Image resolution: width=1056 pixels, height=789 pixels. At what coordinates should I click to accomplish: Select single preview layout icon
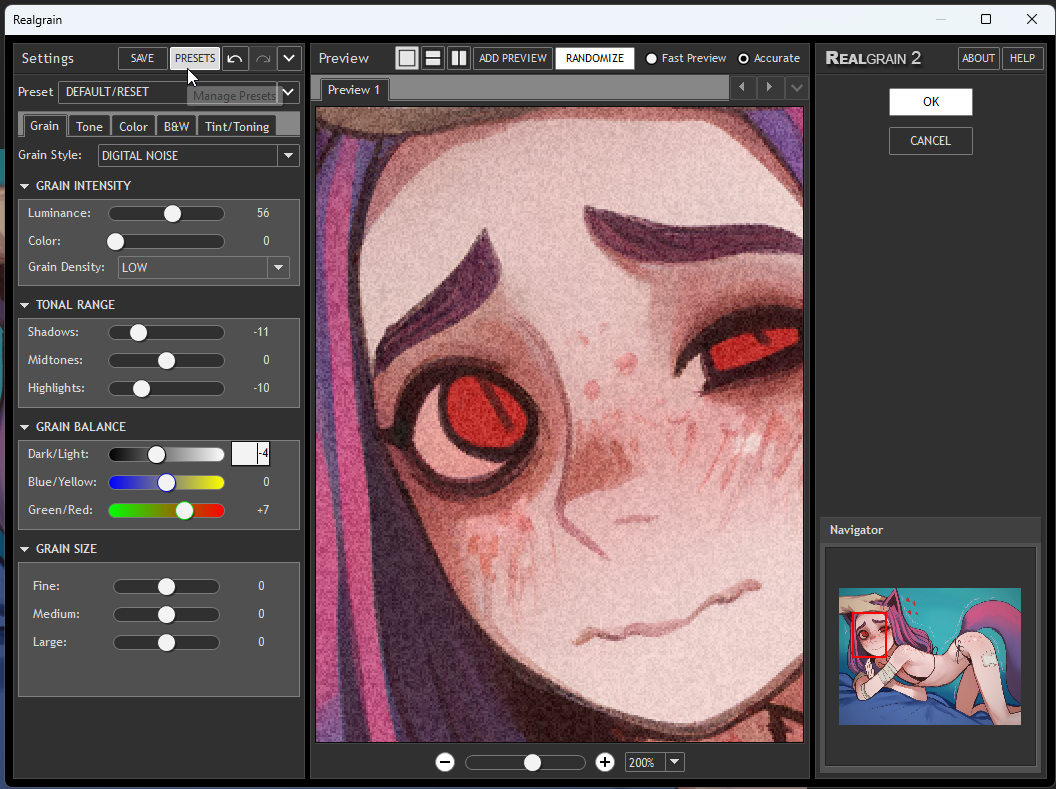click(x=407, y=59)
